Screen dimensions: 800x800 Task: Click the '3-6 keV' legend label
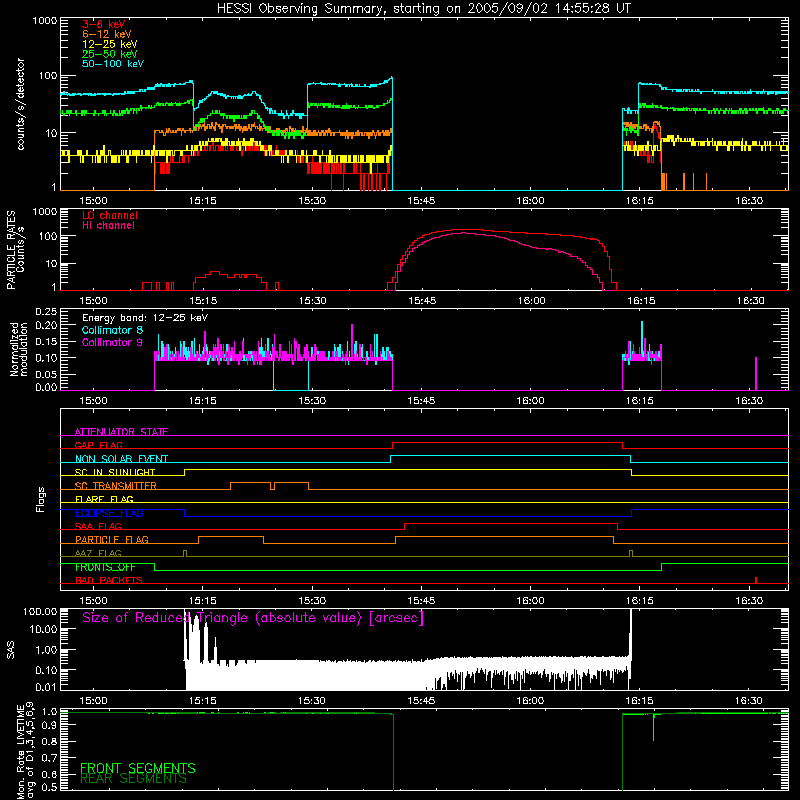click(104, 24)
